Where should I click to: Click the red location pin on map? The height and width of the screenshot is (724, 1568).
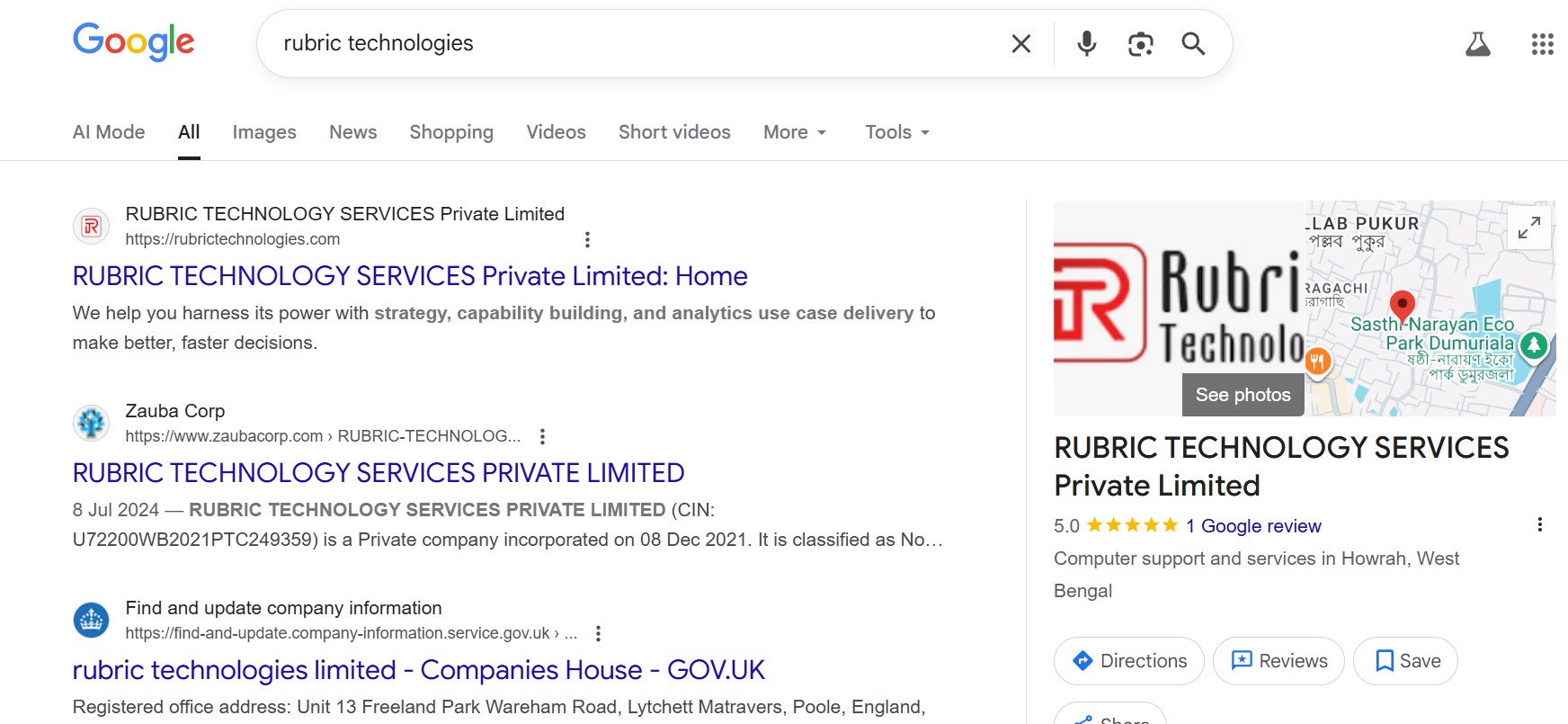click(x=1403, y=306)
